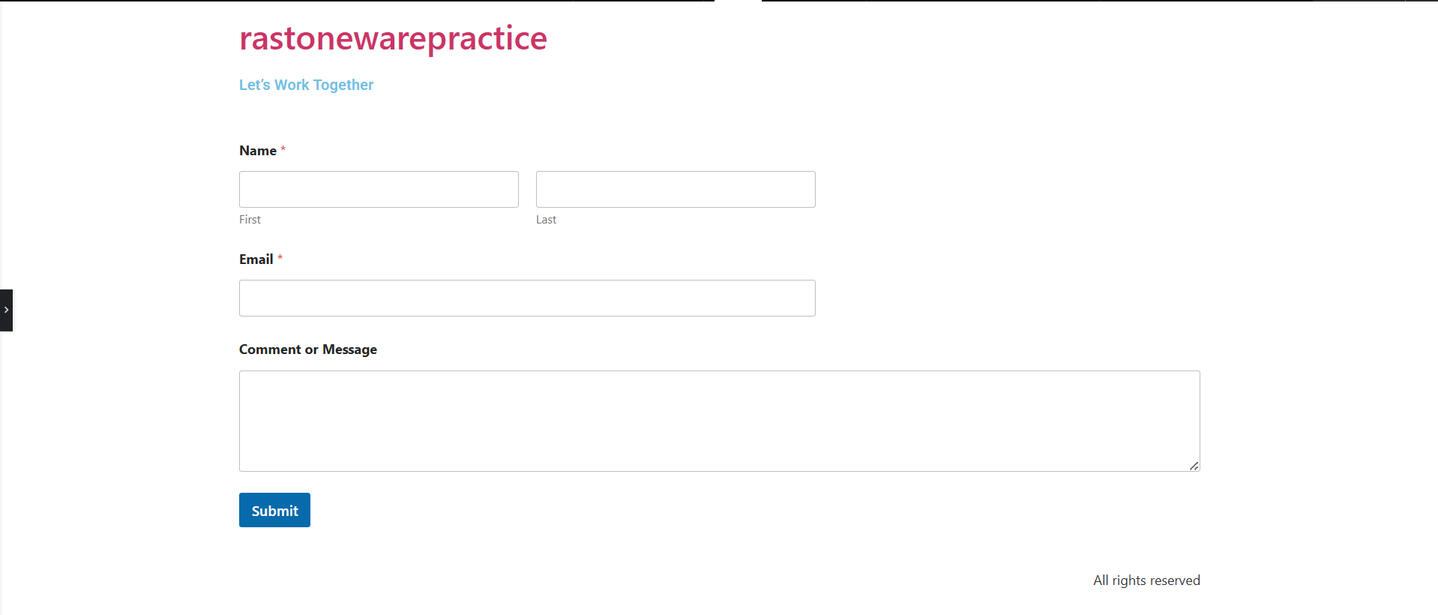Click the red required asterisk beside Email
The height and width of the screenshot is (615, 1438).
(280, 258)
